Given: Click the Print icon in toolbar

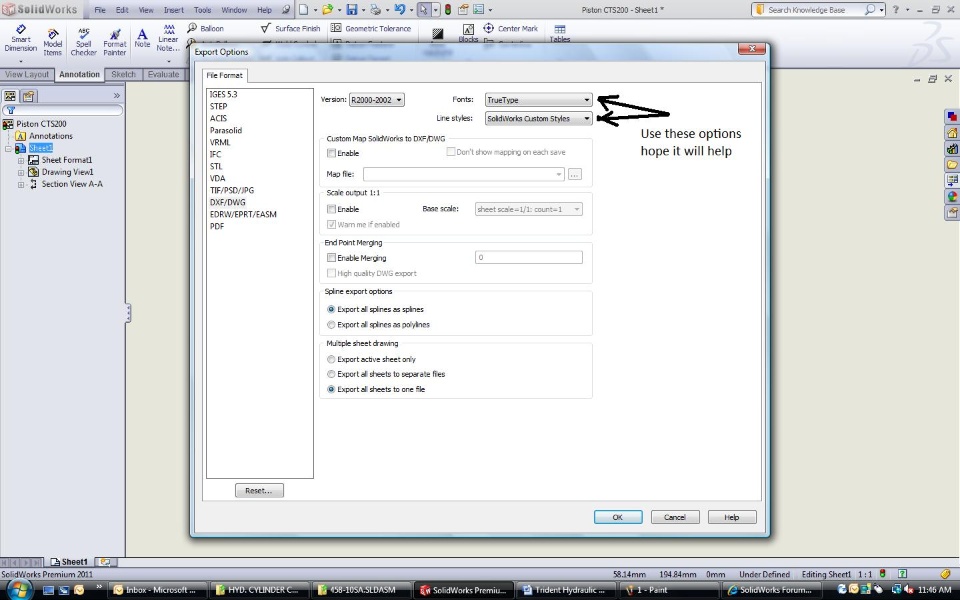Looking at the screenshot, I should [x=376, y=10].
